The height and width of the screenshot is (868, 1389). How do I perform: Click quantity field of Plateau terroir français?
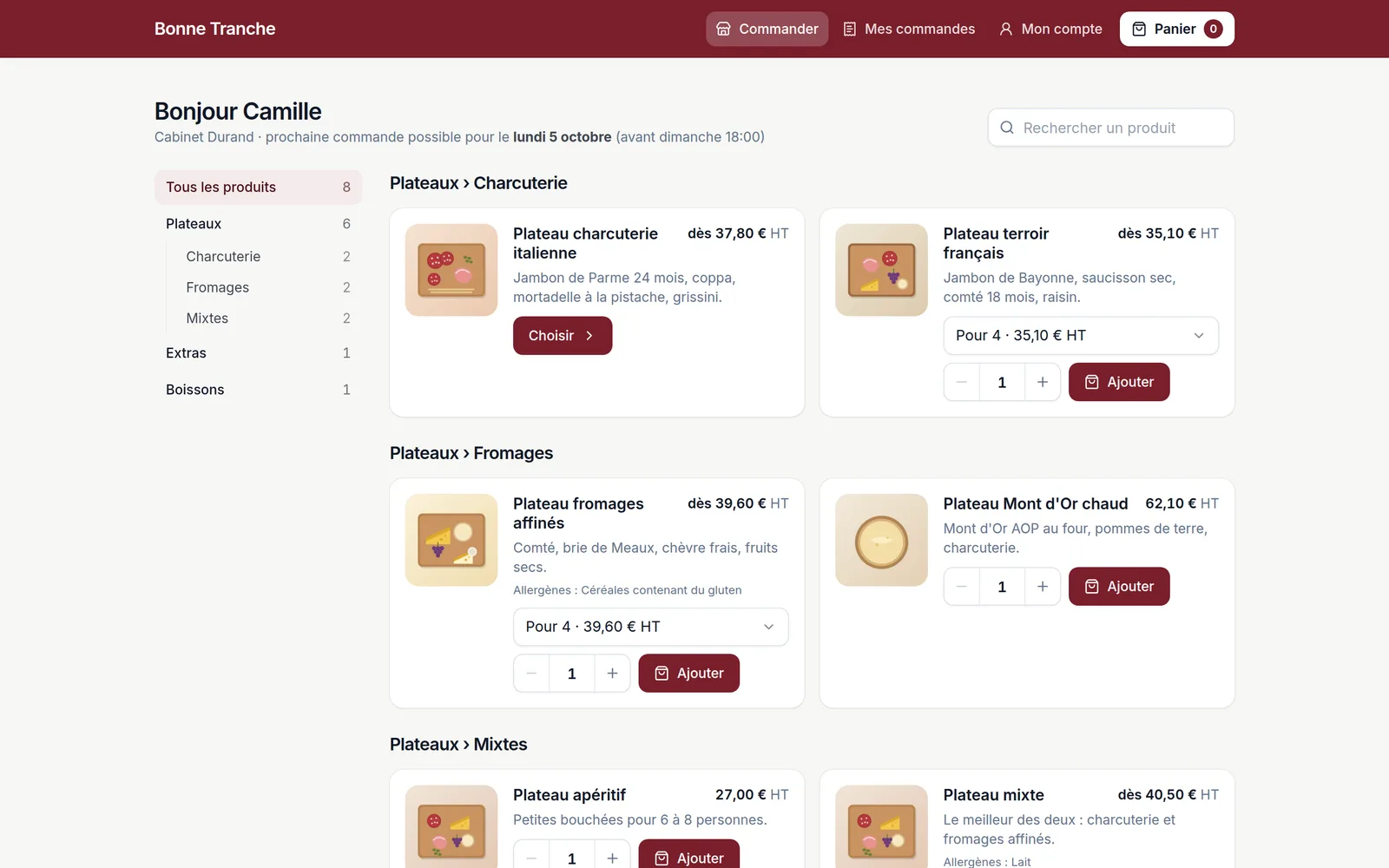[x=1002, y=382]
